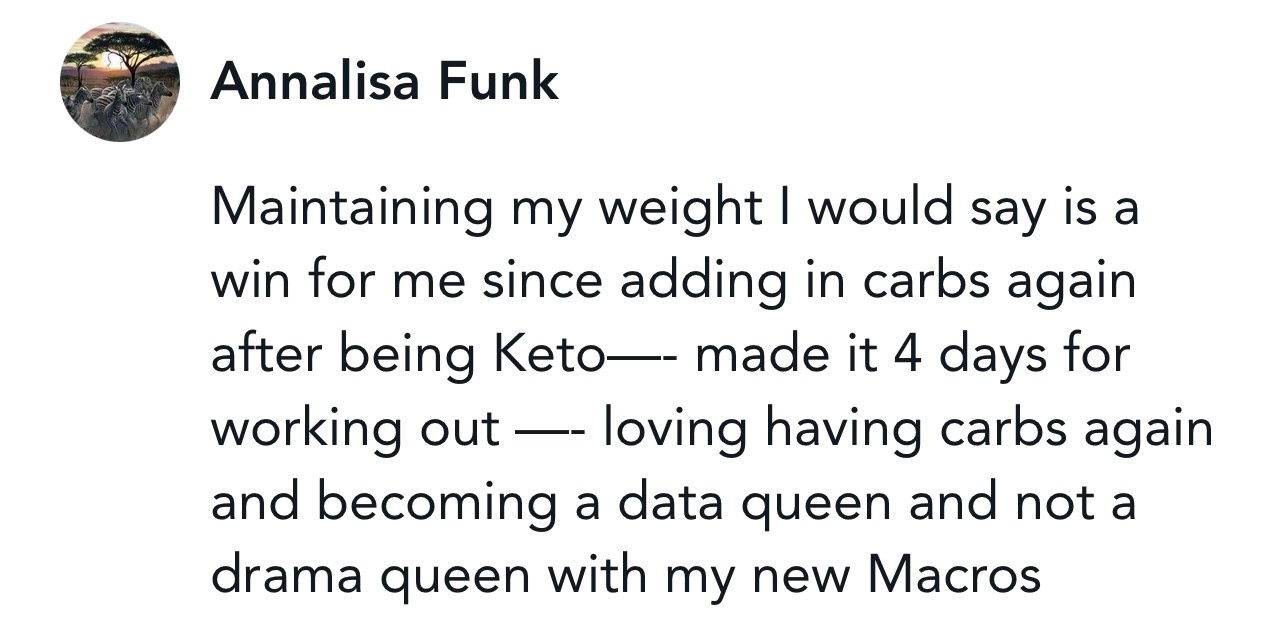Click the word "Maintaining" in the comment
Image resolution: width=1284 pixels, height=640 pixels.
(352, 210)
